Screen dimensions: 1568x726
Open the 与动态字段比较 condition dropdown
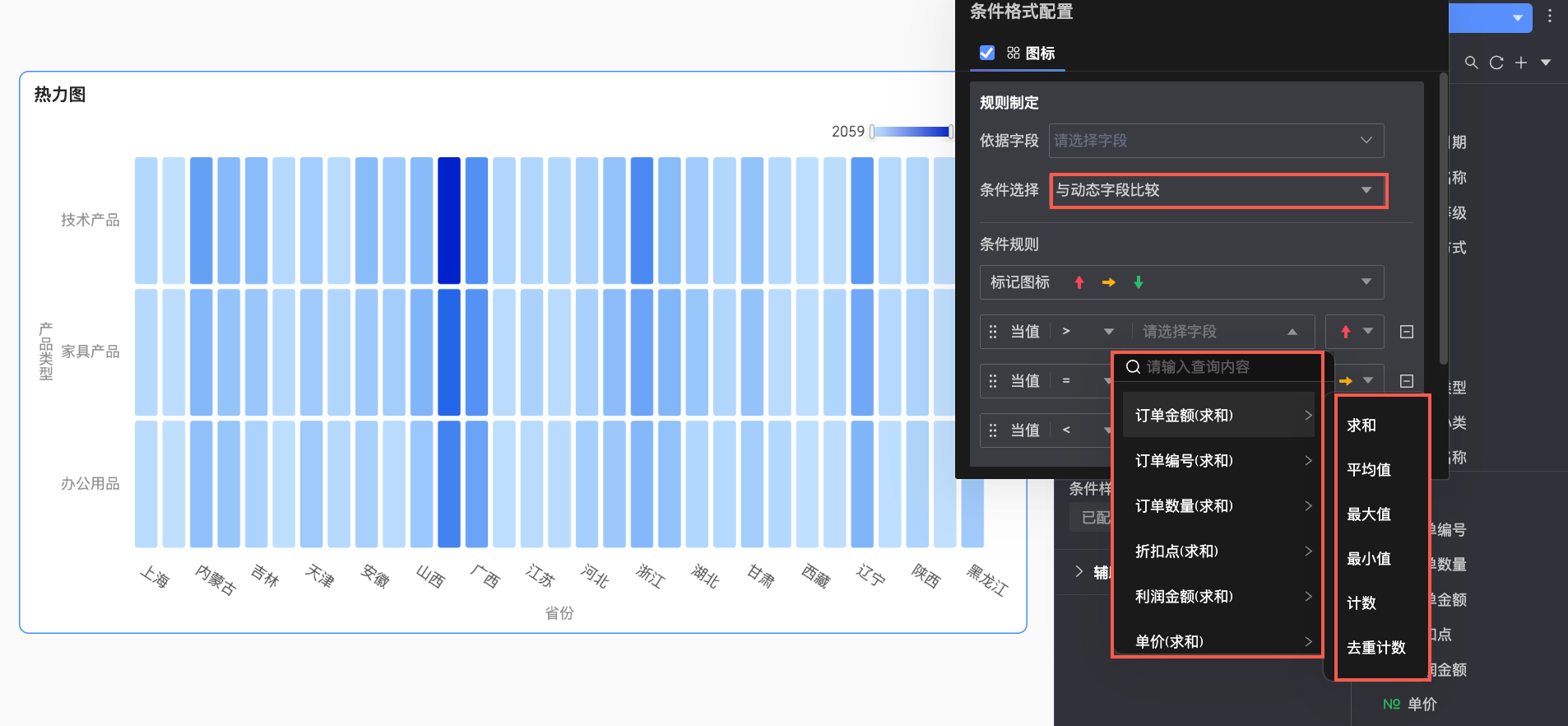tap(1218, 190)
